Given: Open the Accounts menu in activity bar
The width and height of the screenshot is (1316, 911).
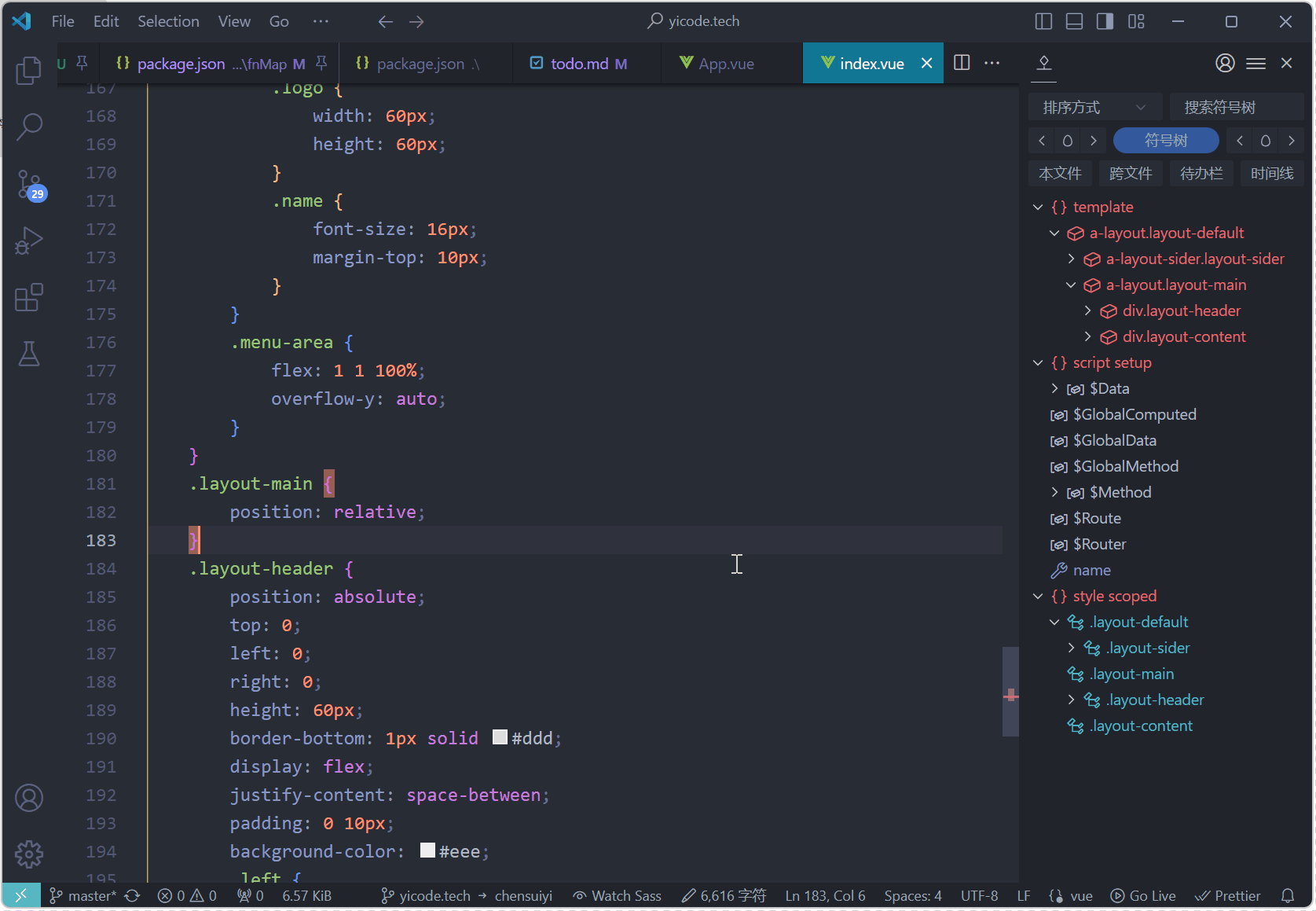Looking at the screenshot, I should tap(29, 798).
